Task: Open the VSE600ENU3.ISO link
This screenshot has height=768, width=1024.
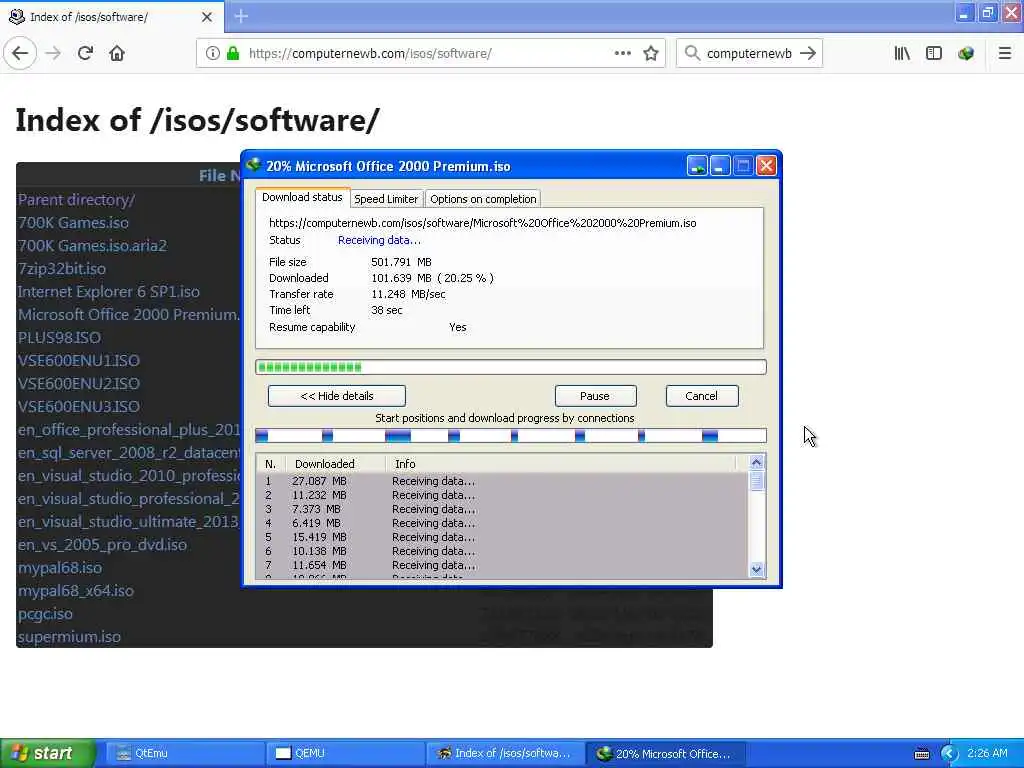Action: click(78, 406)
